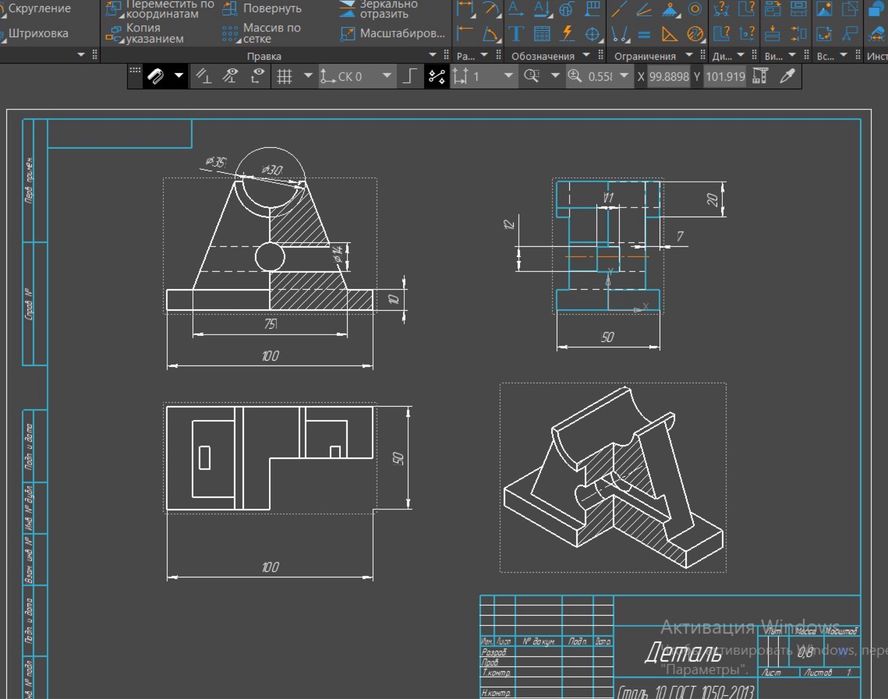Toggle the snap magnet icon
This screenshot has width=888, height=699.
click(x=155, y=76)
